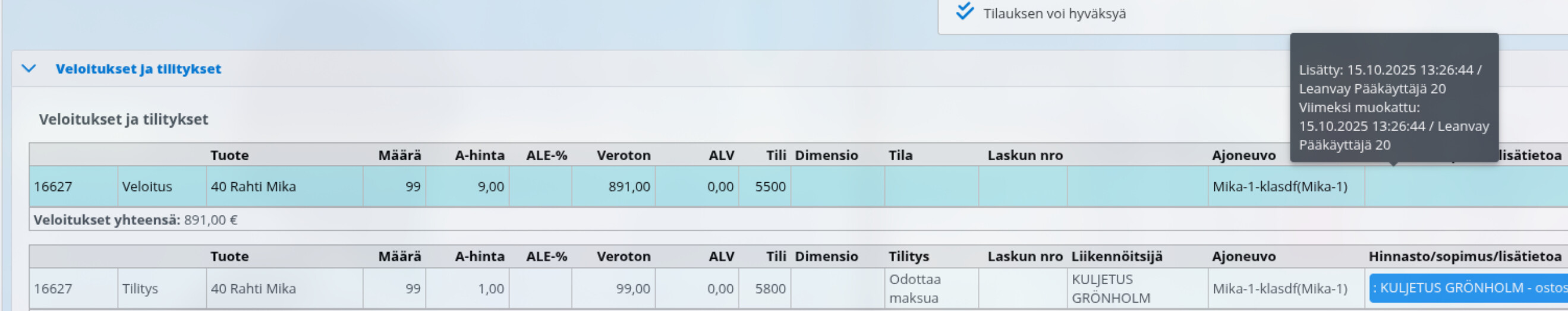Click the Tilauksen voi hyväksyä text
Image resolution: width=1568 pixels, height=311 pixels.
pos(1054,14)
